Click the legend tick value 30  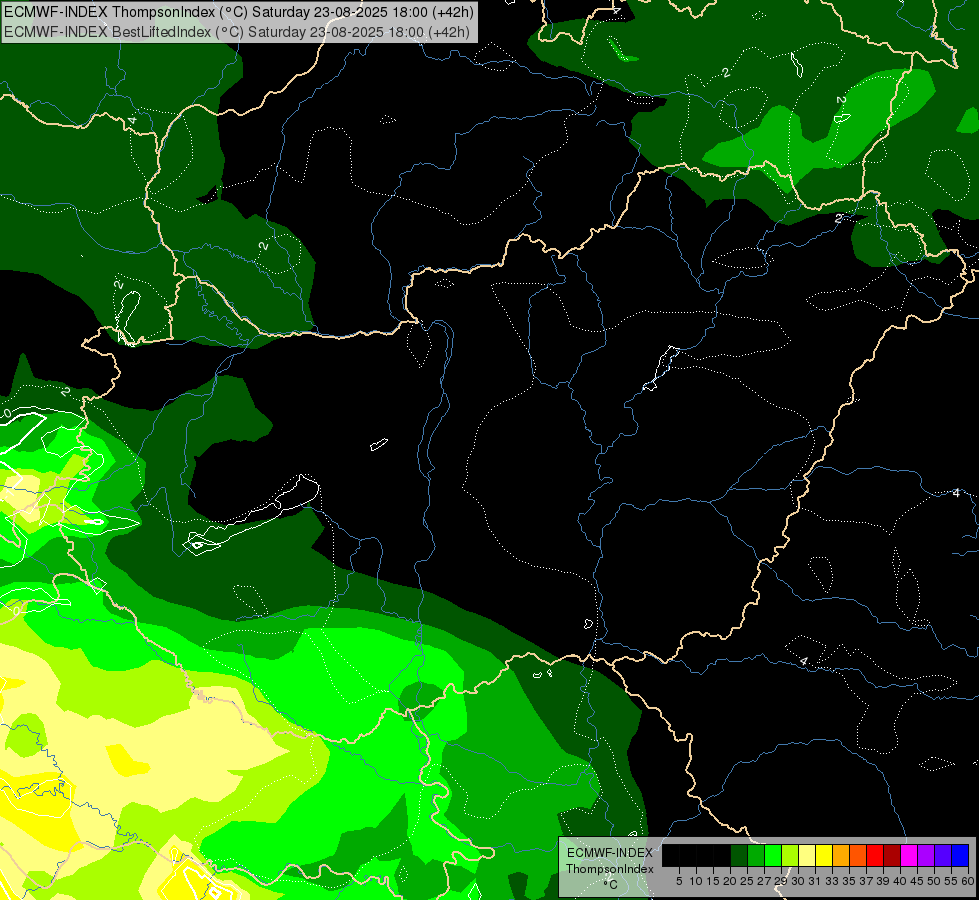798,881
